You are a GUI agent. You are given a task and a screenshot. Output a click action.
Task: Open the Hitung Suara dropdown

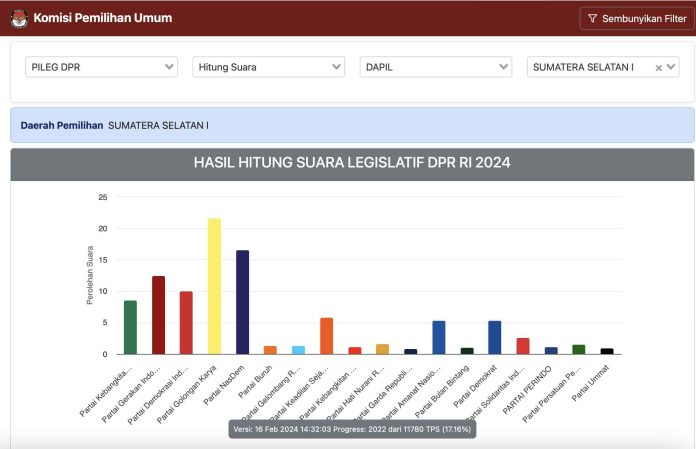(269, 67)
